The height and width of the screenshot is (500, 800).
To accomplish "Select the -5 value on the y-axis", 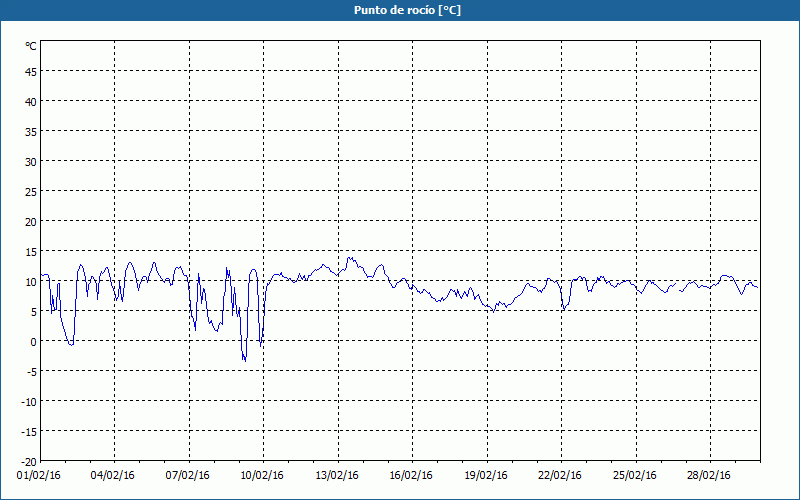I will click(32, 372).
